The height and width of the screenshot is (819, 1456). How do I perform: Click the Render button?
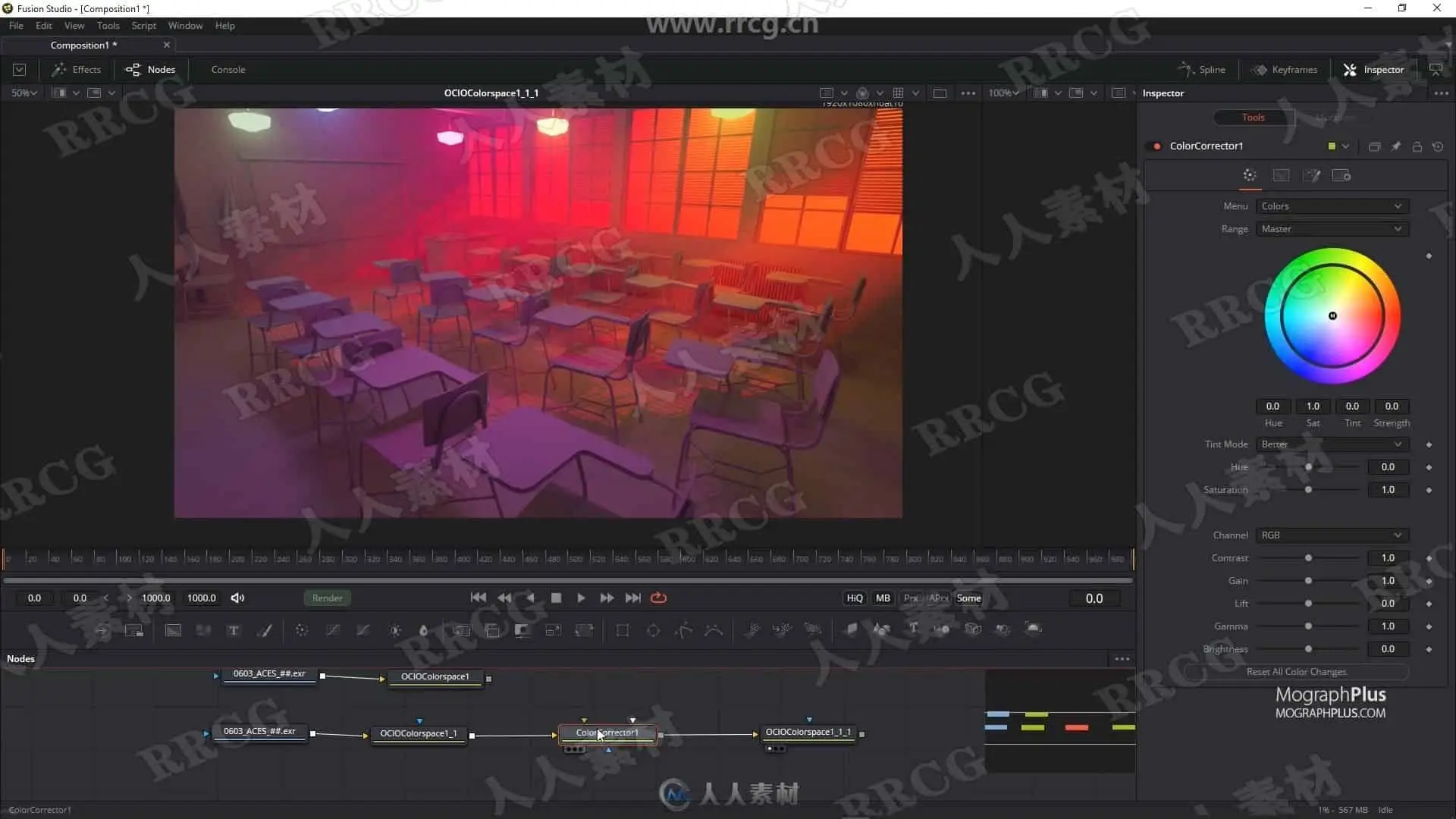click(x=327, y=598)
